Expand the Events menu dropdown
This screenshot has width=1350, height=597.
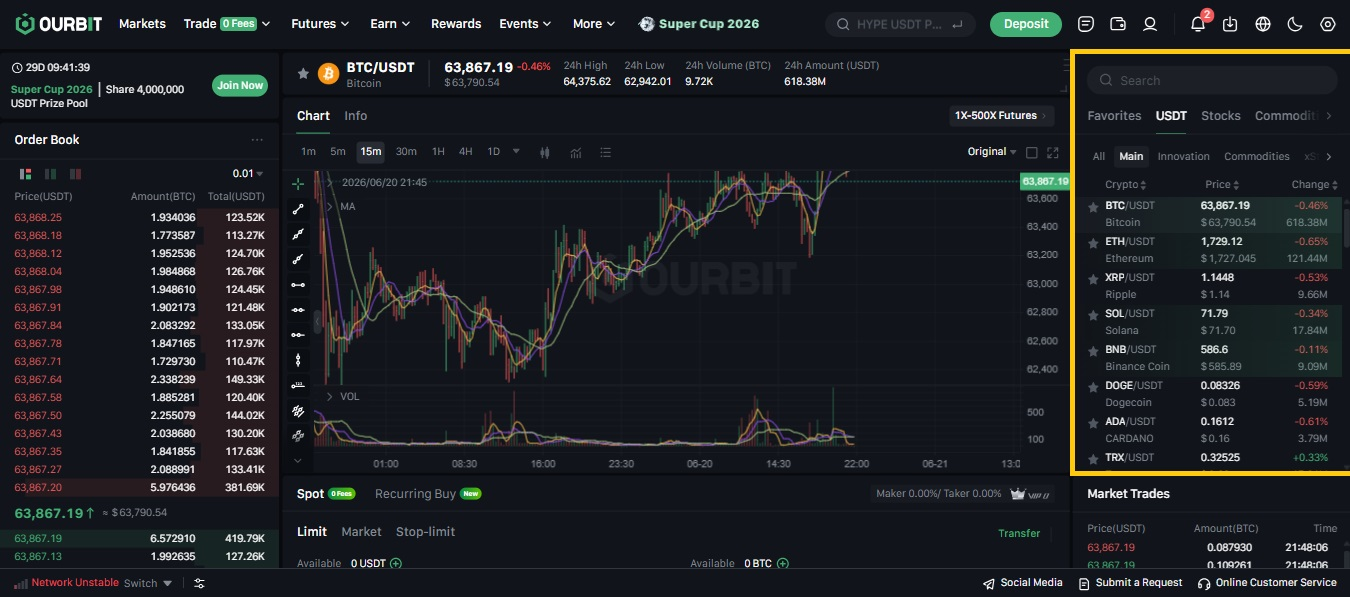pyautogui.click(x=525, y=23)
